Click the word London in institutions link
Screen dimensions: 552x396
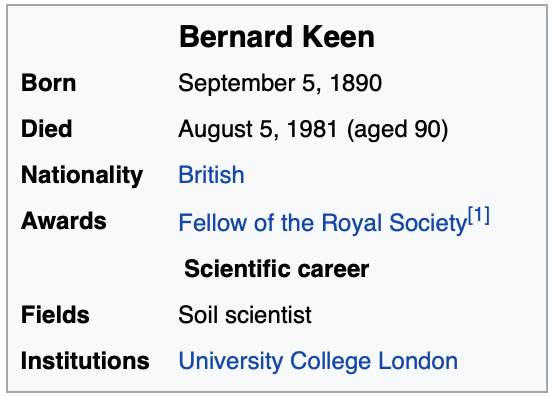tap(418, 362)
